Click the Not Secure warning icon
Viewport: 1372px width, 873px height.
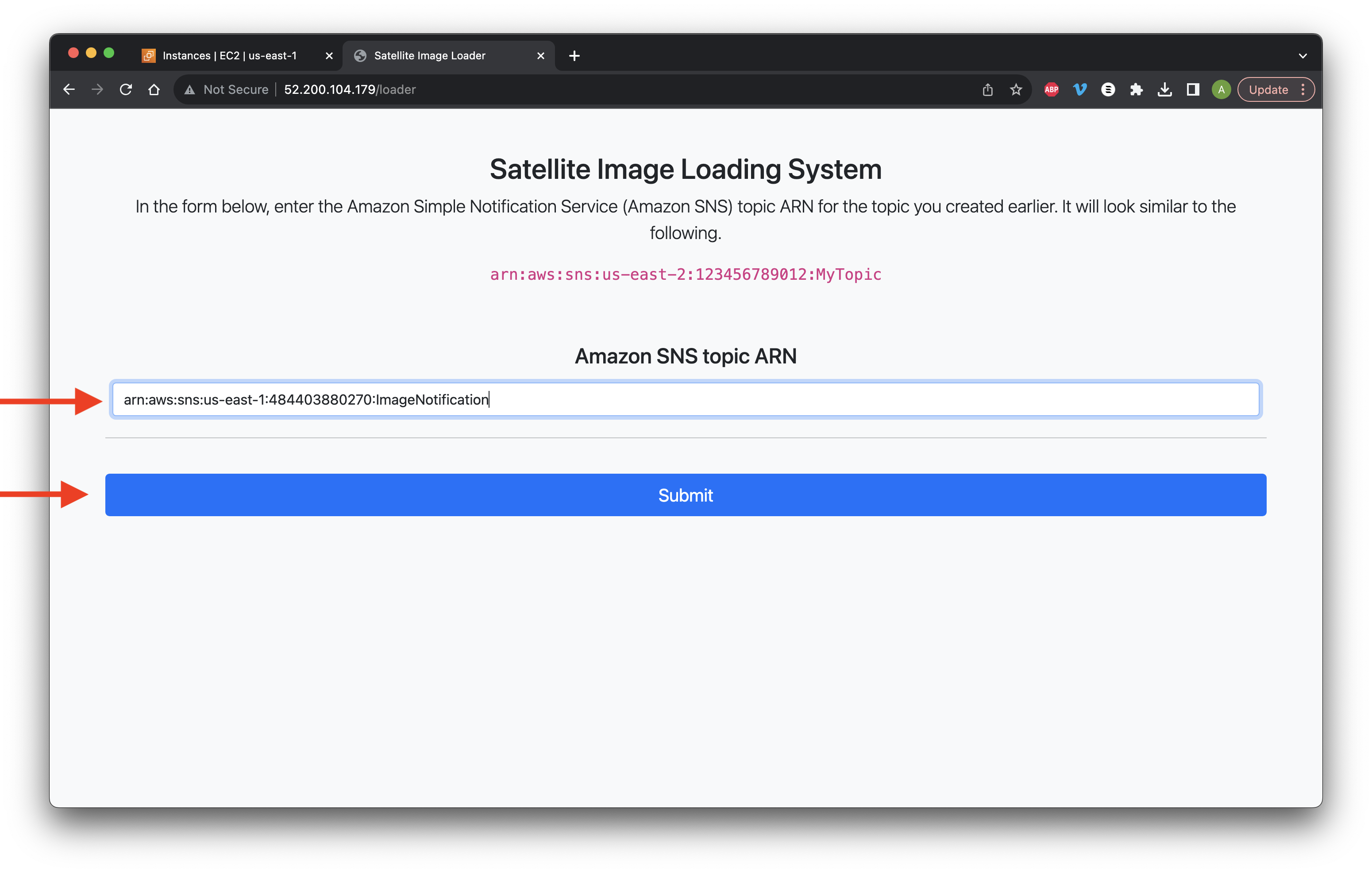(x=190, y=89)
